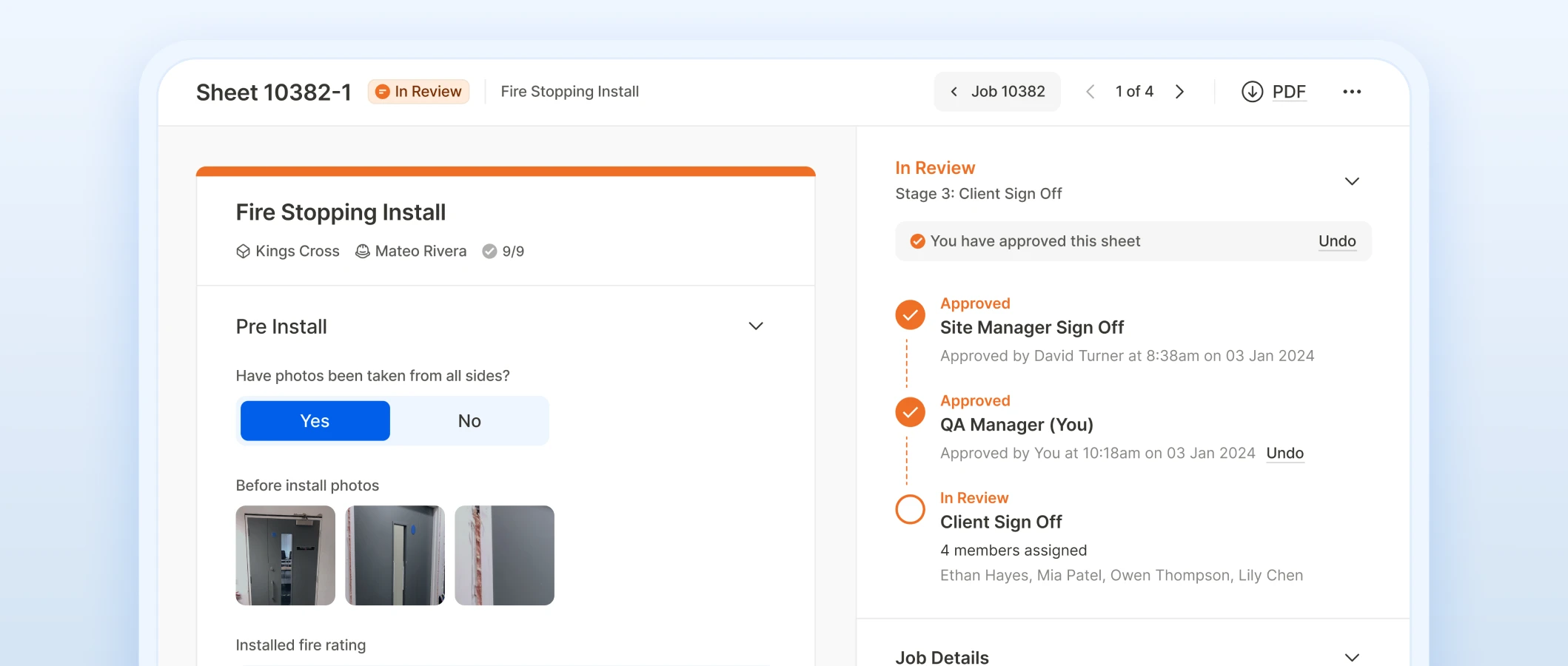Click the Site Manager Sign Off approved checkmark

(x=911, y=314)
